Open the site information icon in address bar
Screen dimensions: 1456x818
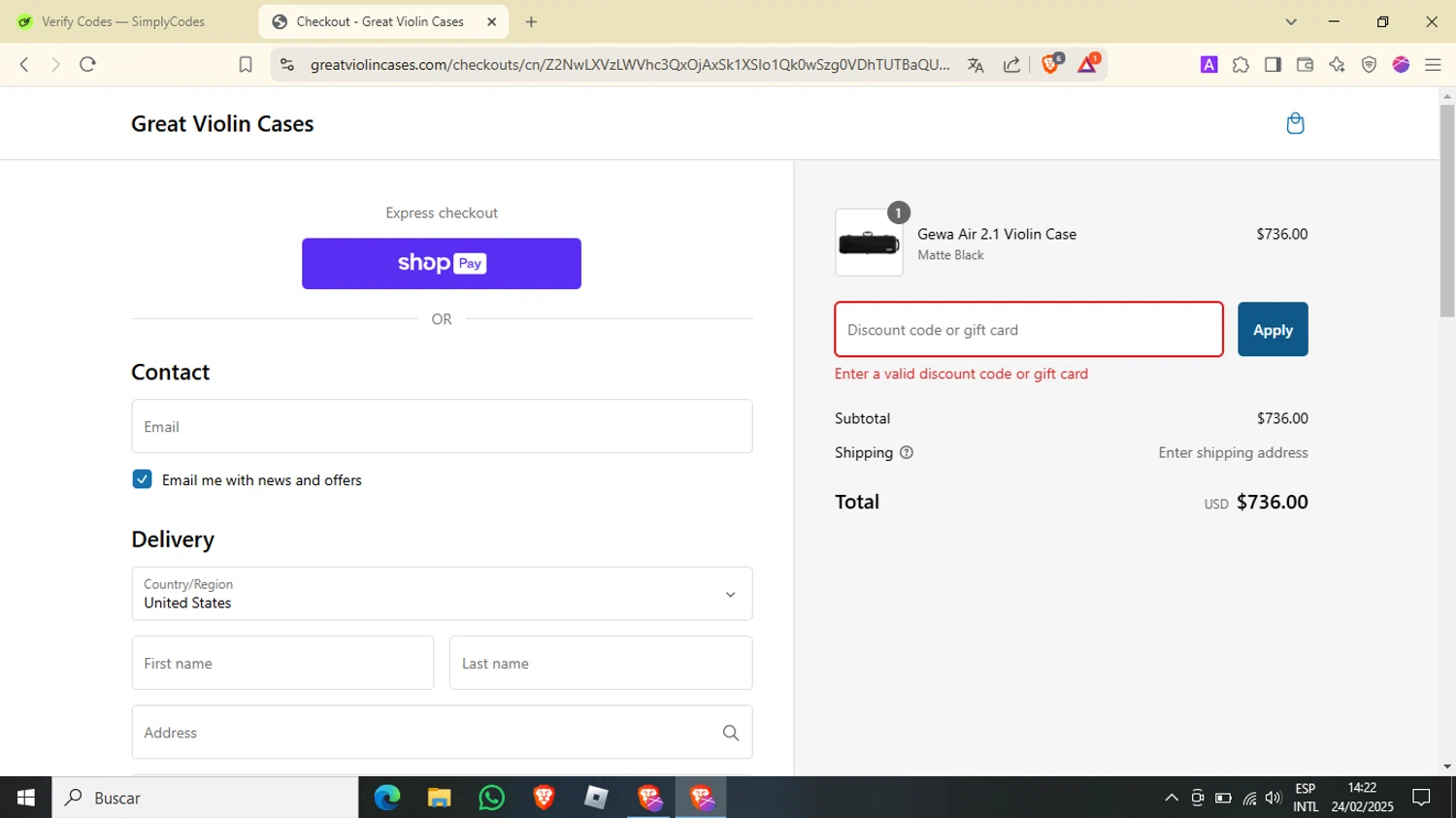[286, 64]
